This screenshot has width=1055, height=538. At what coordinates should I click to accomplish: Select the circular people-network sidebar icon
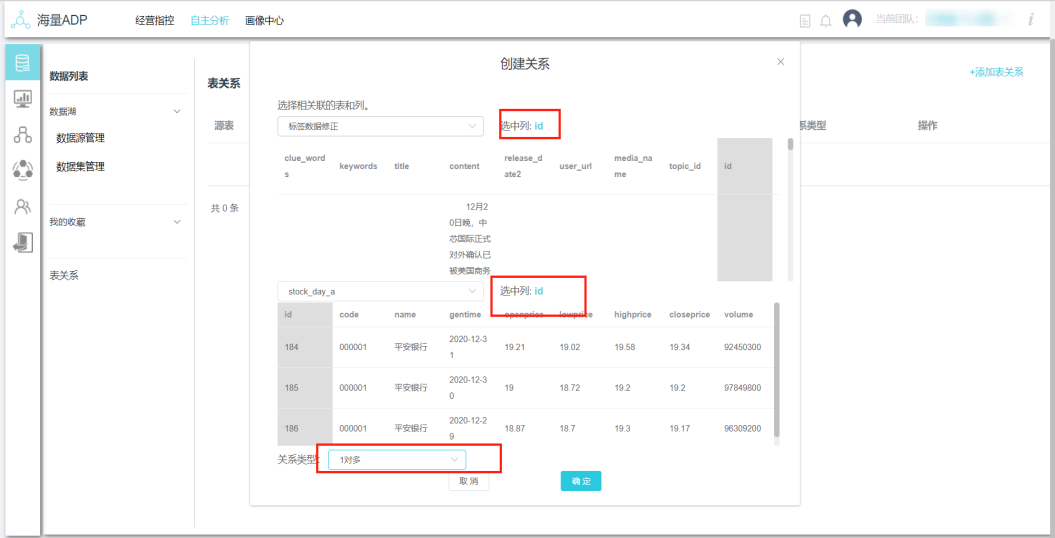pos(22,170)
